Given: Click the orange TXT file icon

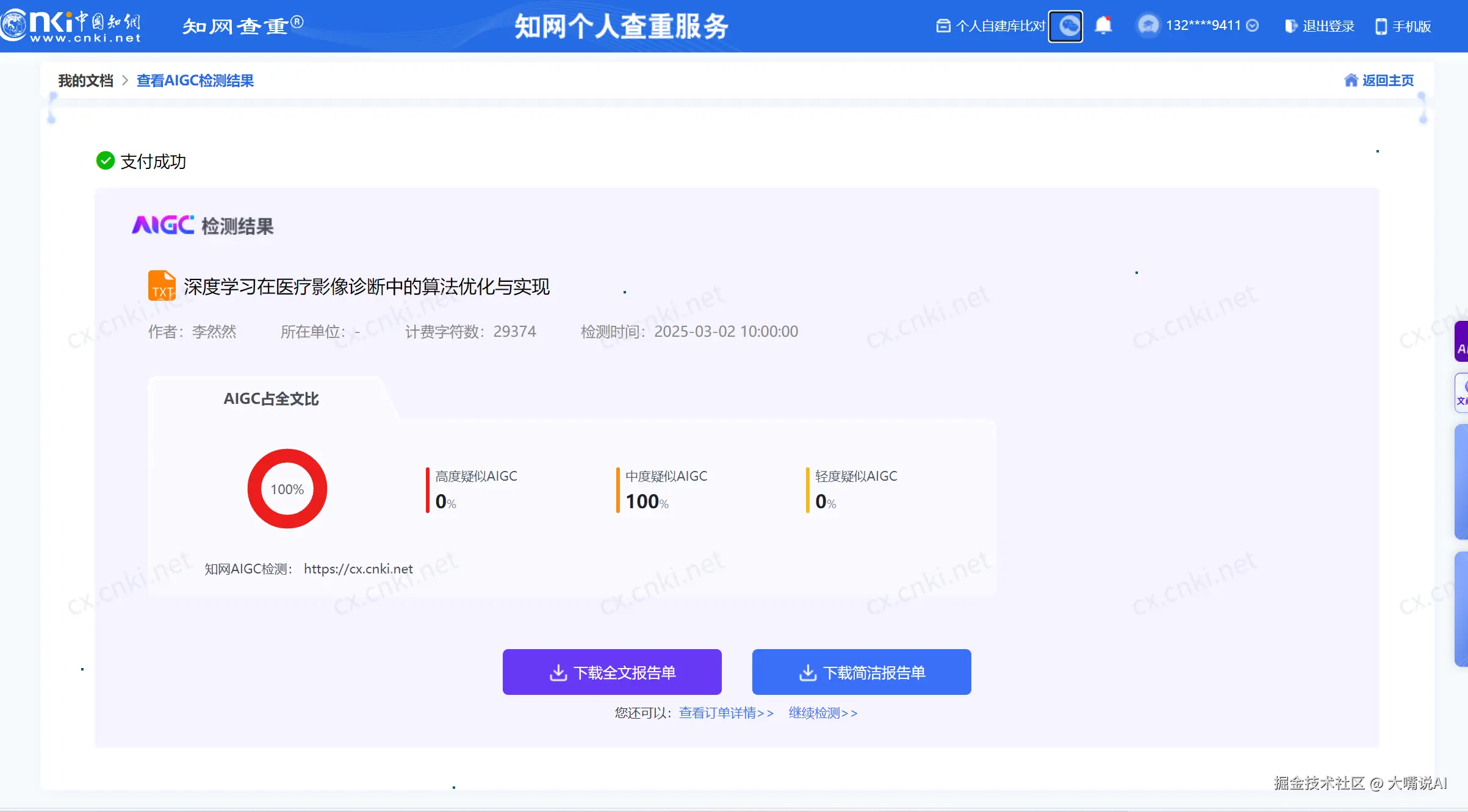Looking at the screenshot, I should [162, 286].
